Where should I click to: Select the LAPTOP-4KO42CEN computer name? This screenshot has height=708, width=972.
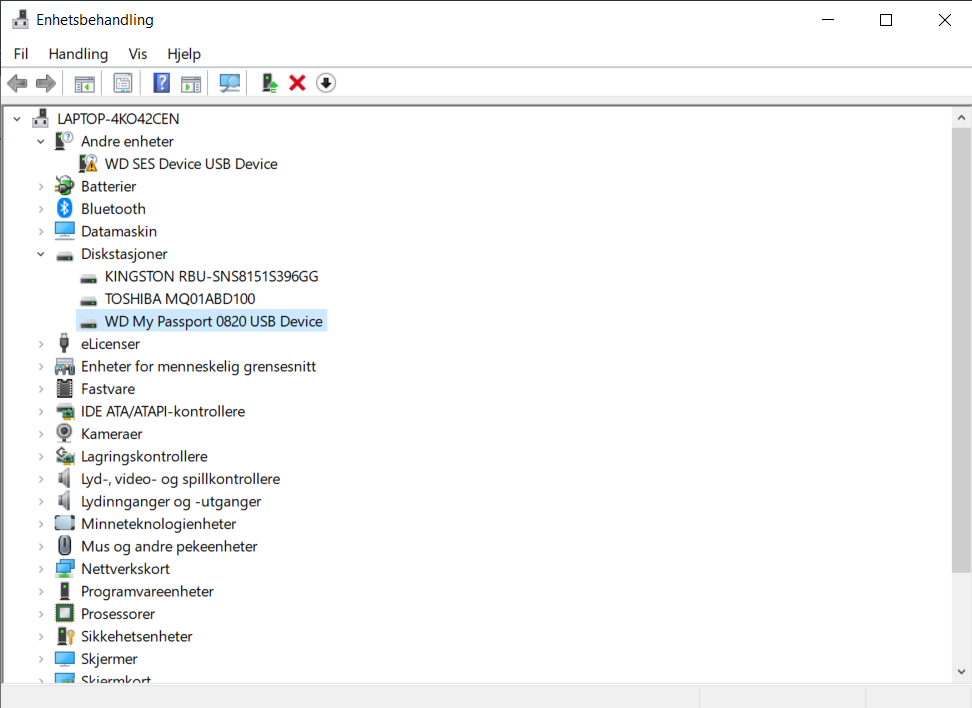[118, 118]
